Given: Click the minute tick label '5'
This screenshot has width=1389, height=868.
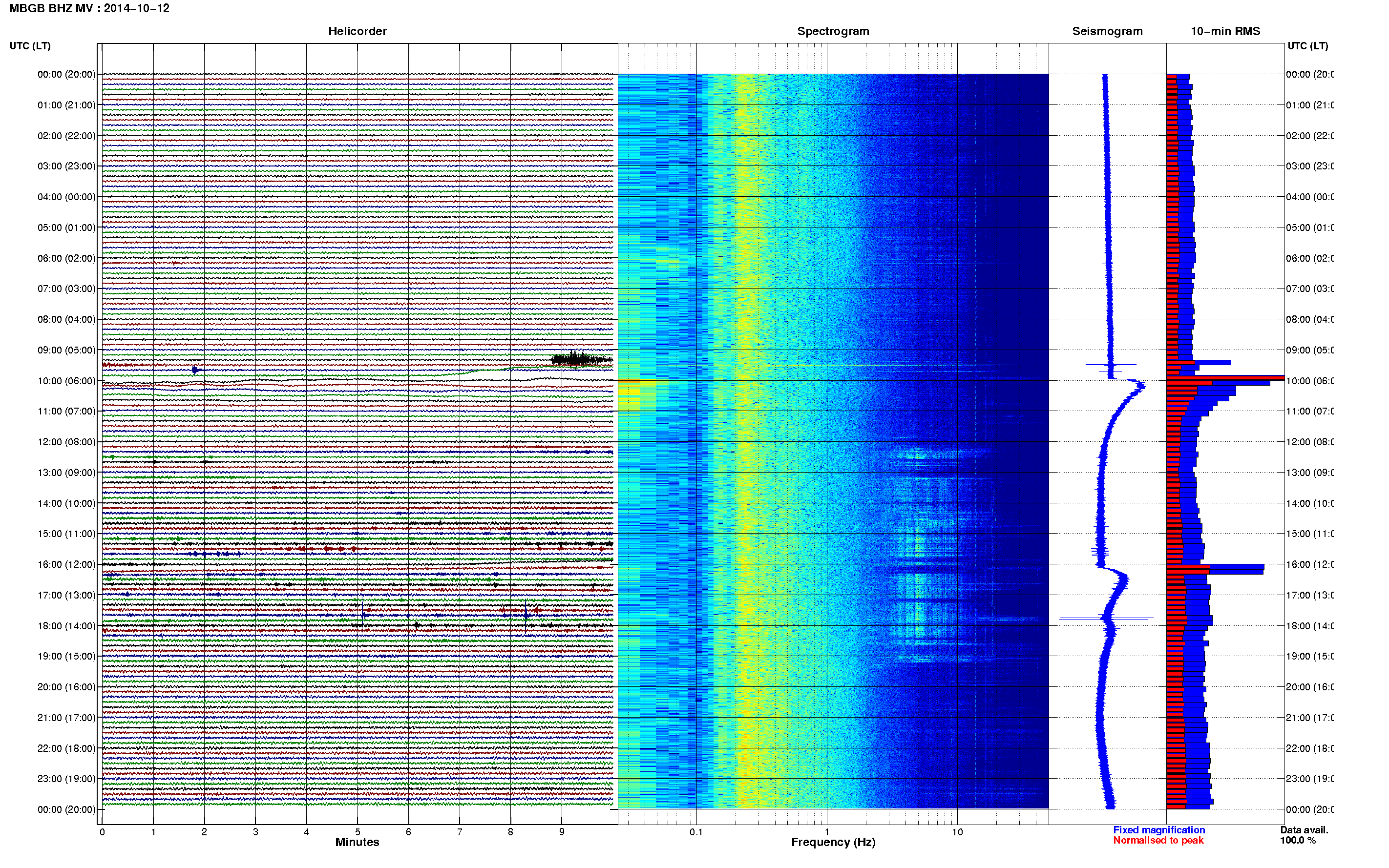Looking at the screenshot, I should pos(357,832).
